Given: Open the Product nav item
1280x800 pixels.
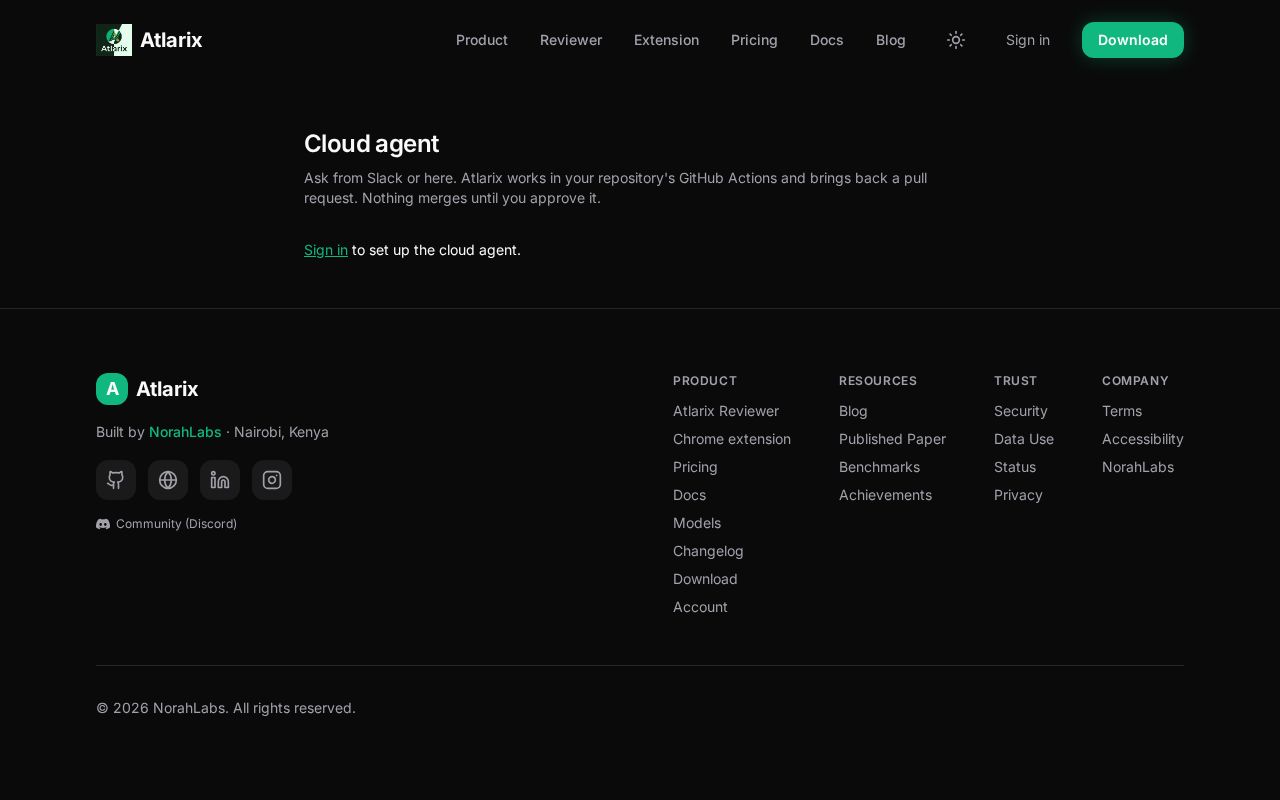Looking at the screenshot, I should click(x=482, y=40).
